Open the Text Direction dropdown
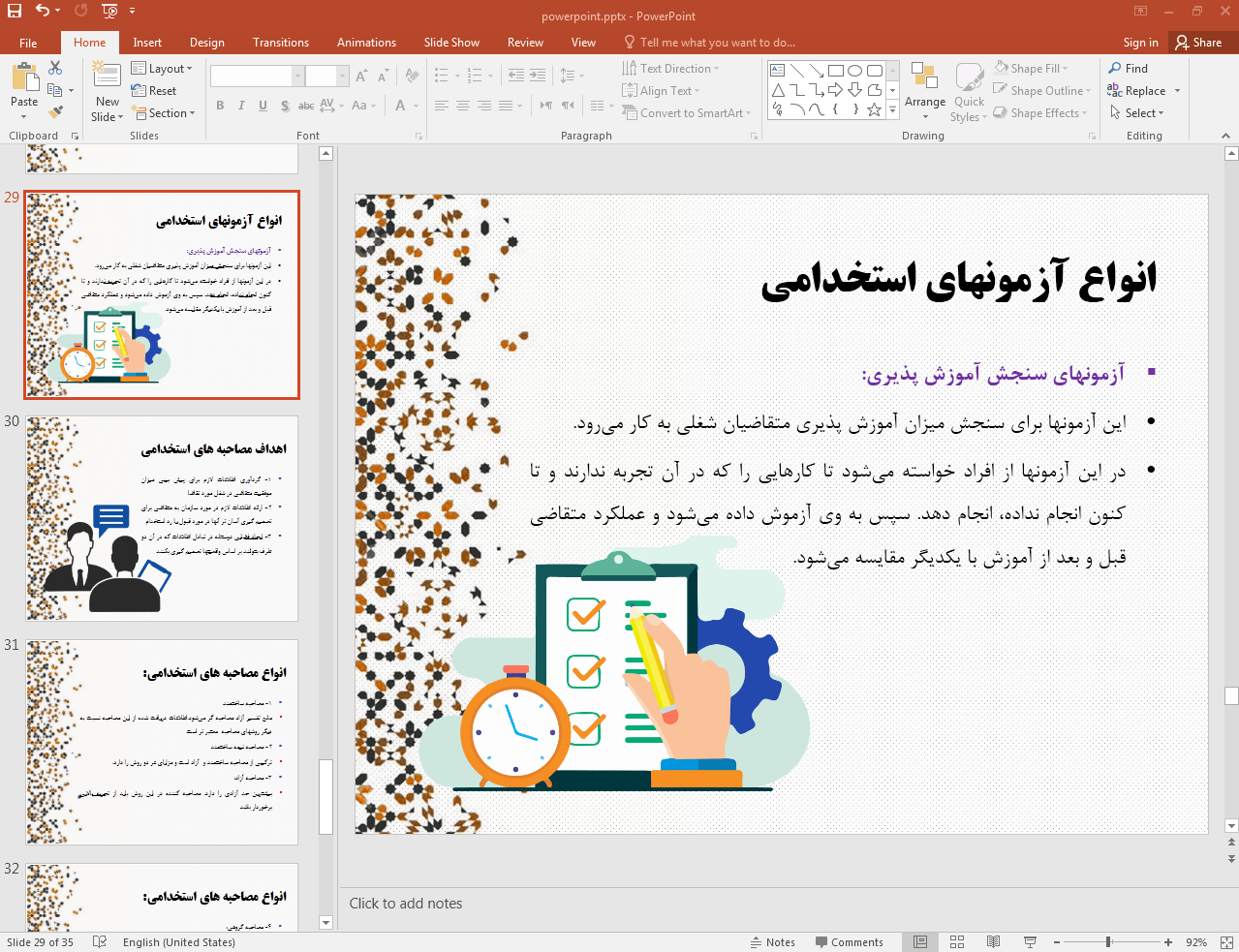1239x952 pixels. 670,68
